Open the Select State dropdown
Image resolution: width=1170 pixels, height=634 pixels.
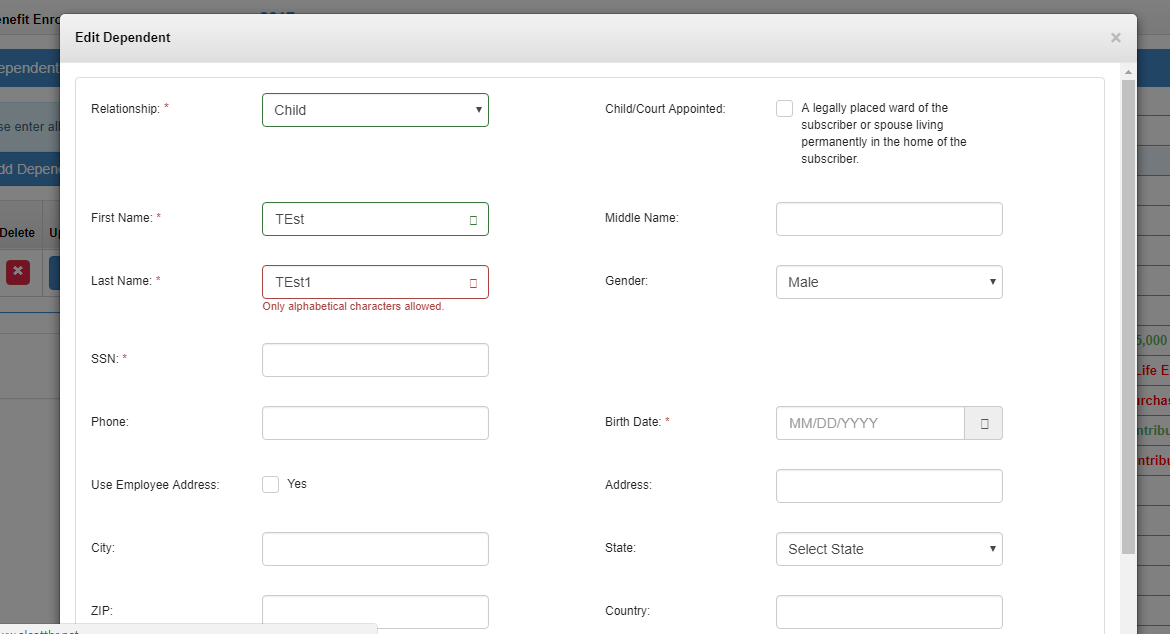pyautogui.click(x=888, y=549)
